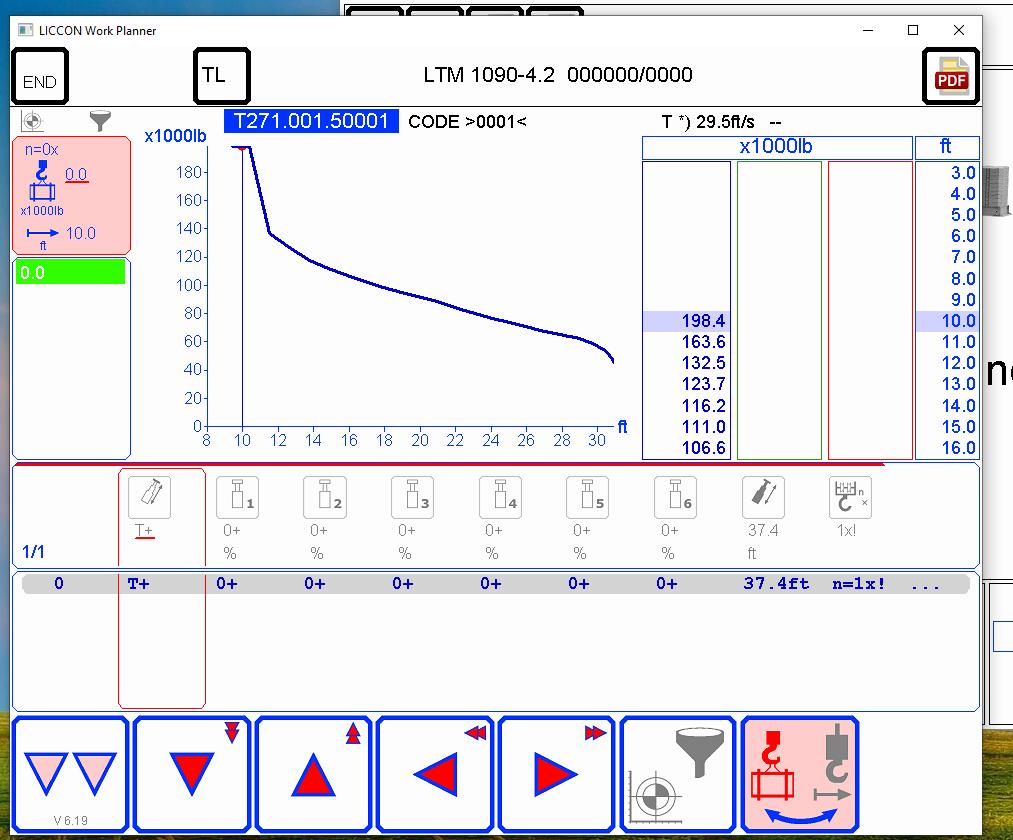1013x840 pixels.
Task: Click telescope section 5 icon
Action: click(x=587, y=498)
